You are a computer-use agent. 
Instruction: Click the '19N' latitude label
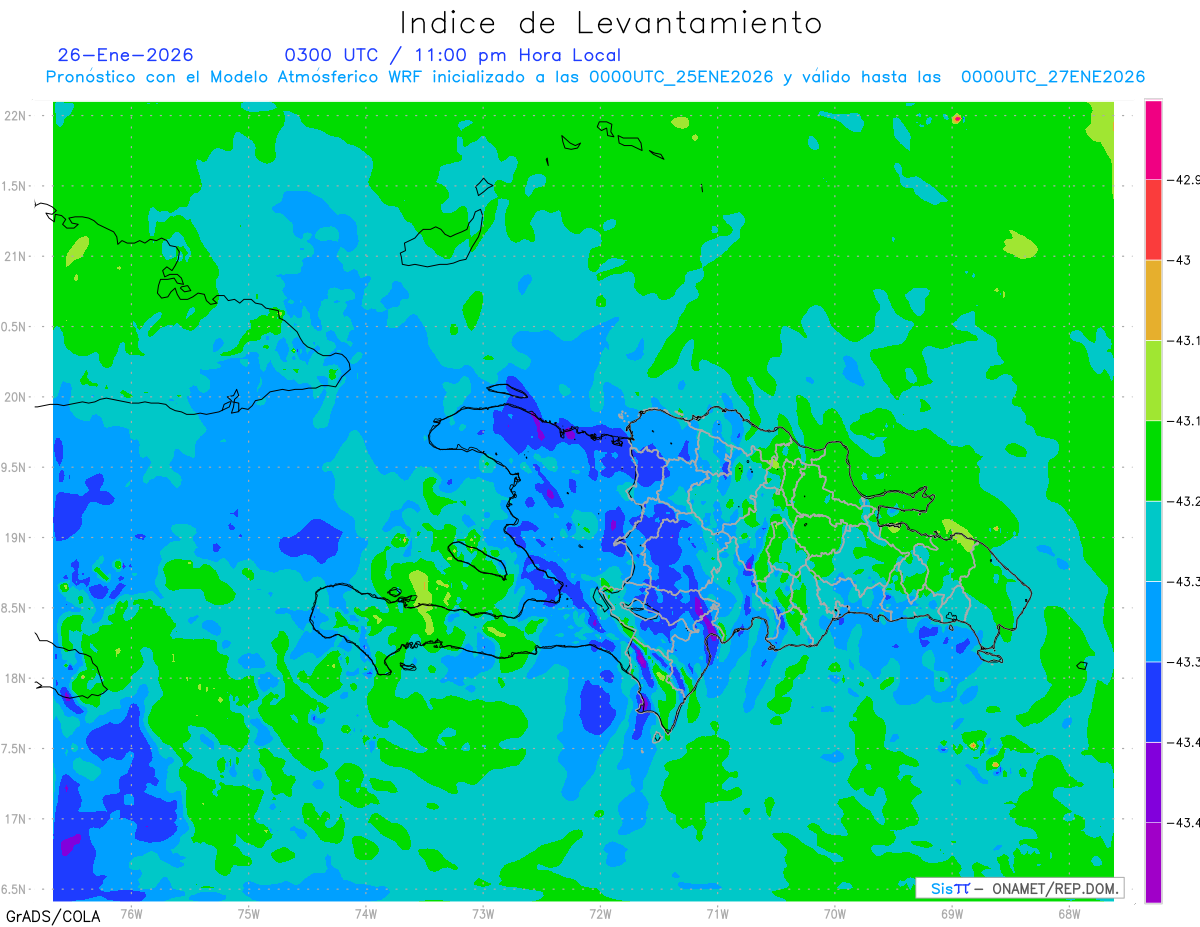click(x=16, y=538)
